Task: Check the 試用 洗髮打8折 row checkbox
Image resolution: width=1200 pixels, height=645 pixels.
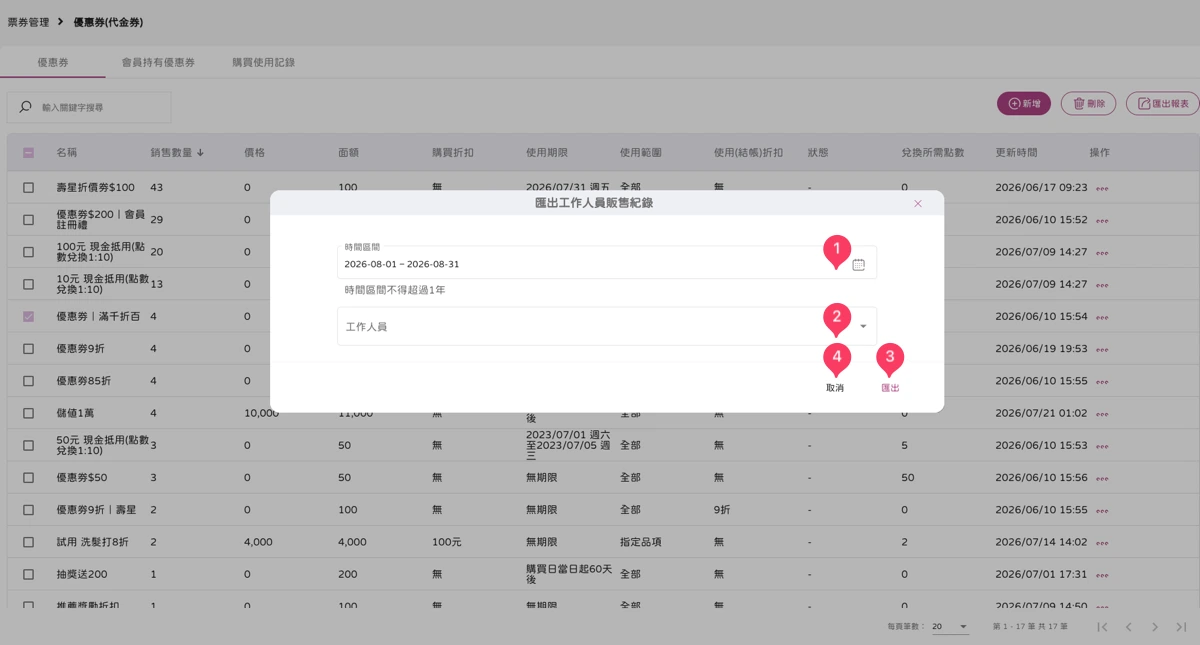Action: (x=28, y=542)
